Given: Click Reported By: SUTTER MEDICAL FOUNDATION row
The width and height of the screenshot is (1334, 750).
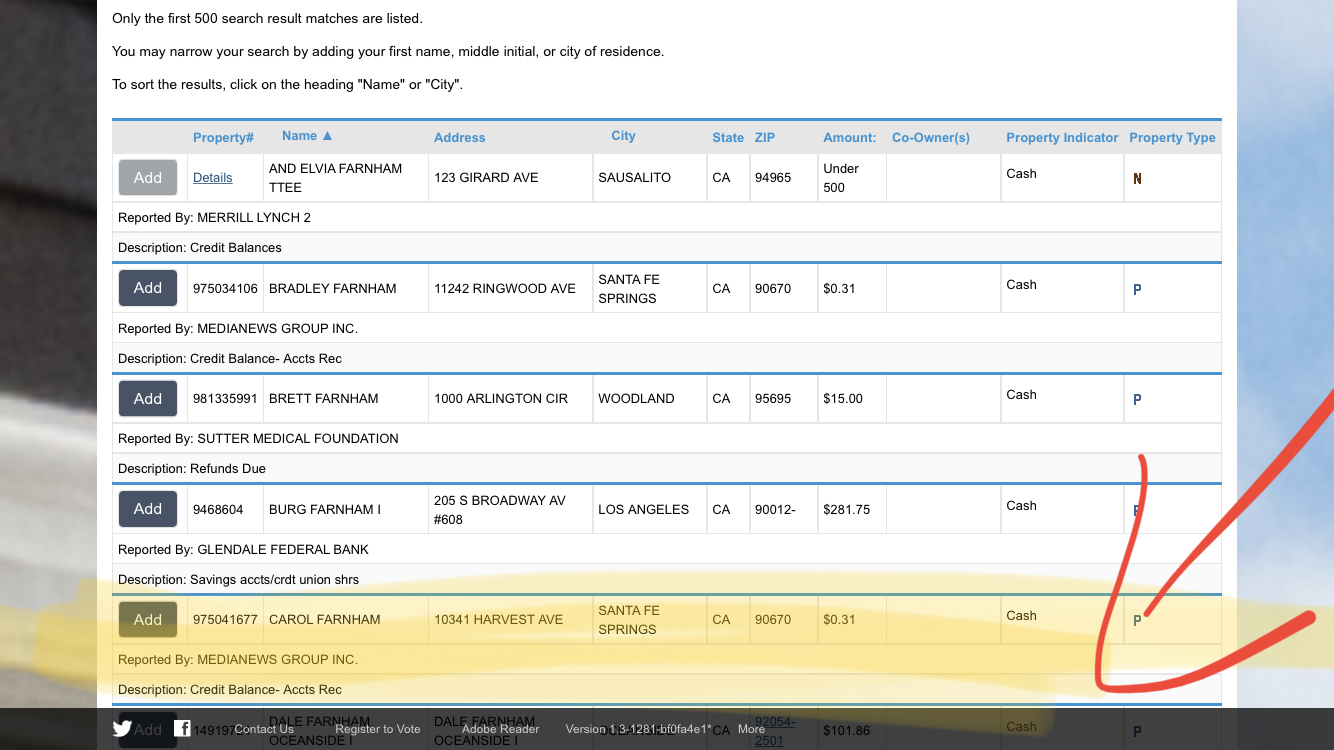Looking at the screenshot, I should [x=667, y=438].
